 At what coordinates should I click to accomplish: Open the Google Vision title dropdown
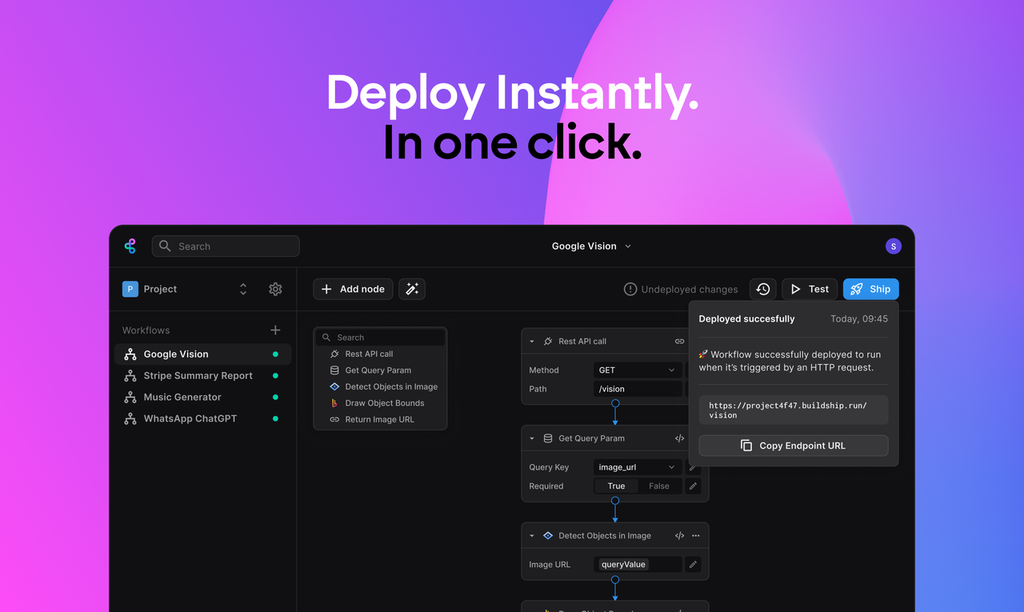pyautogui.click(x=591, y=246)
